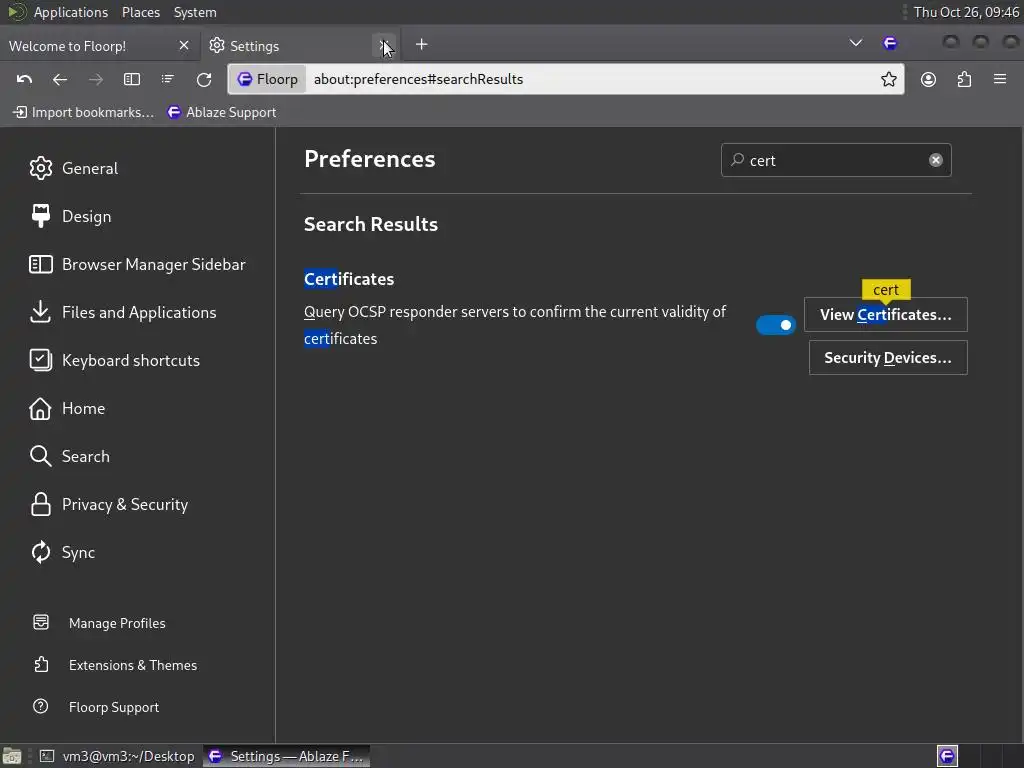This screenshot has width=1024, height=768.
Task: Open Search preferences category
Action: (69, 456)
